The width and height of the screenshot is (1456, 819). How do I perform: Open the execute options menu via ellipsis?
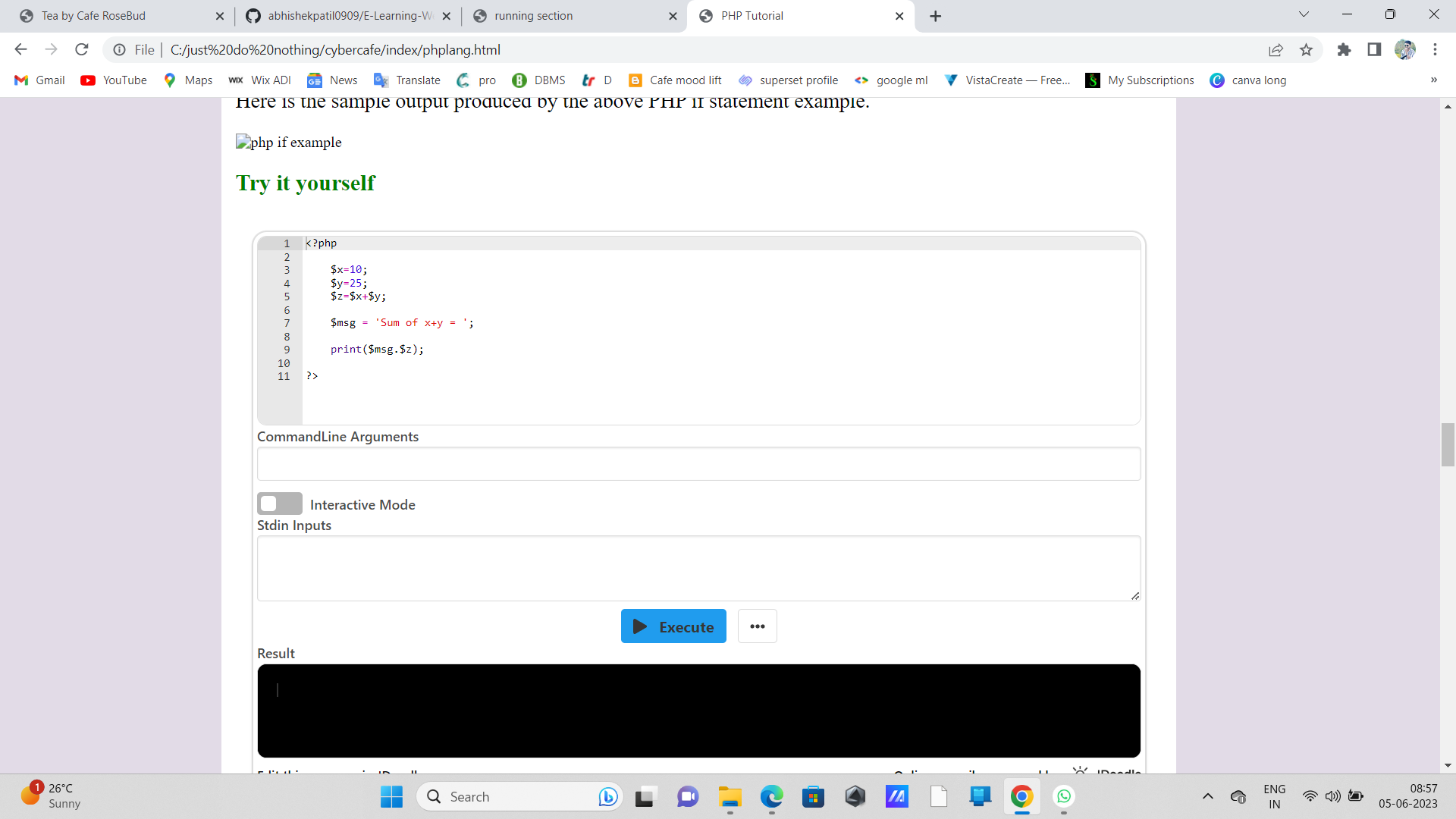757,626
